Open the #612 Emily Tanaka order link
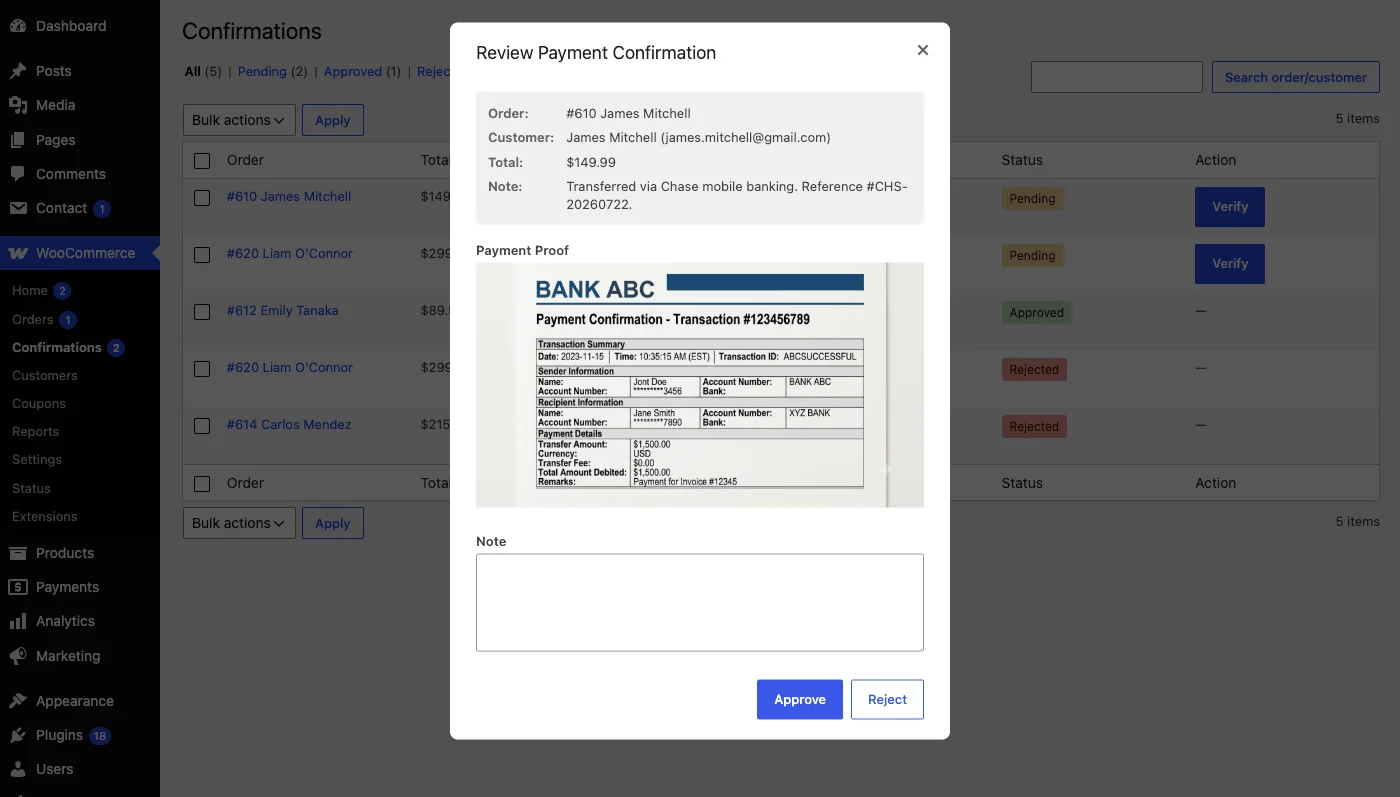Image resolution: width=1400 pixels, height=797 pixels. tap(283, 311)
